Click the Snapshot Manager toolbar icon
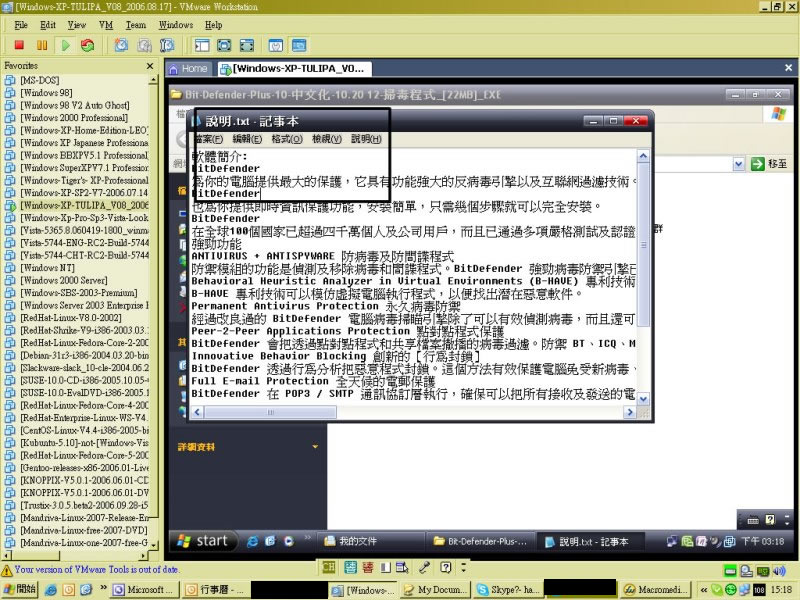 point(167,45)
